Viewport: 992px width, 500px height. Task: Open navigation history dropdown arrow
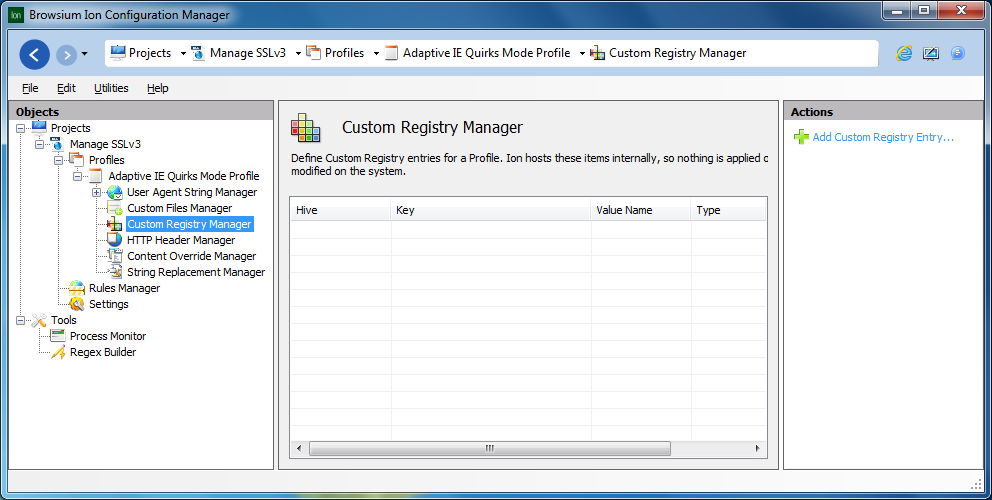coord(85,54)
